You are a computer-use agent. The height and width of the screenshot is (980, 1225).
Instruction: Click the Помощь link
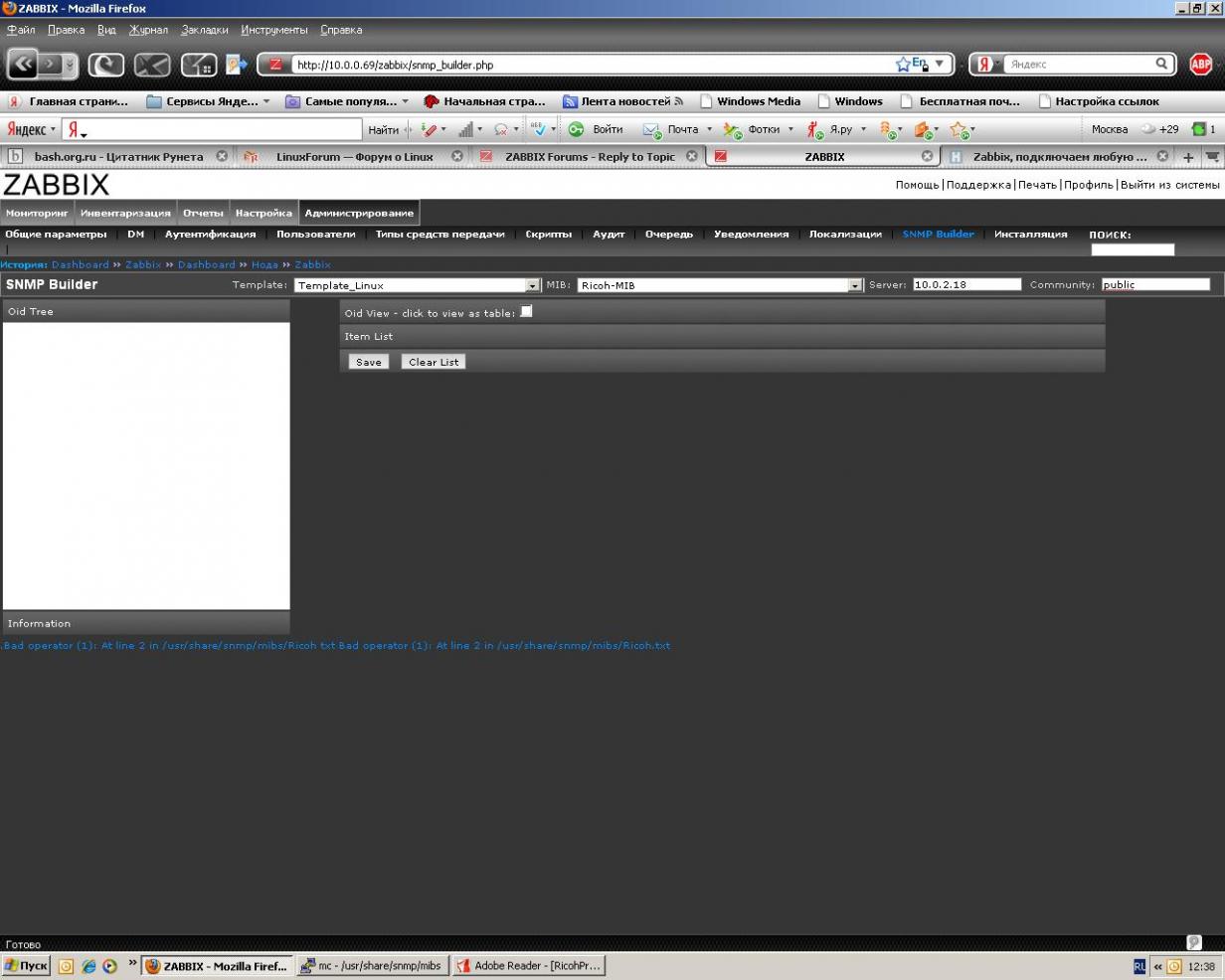[917, 185]
